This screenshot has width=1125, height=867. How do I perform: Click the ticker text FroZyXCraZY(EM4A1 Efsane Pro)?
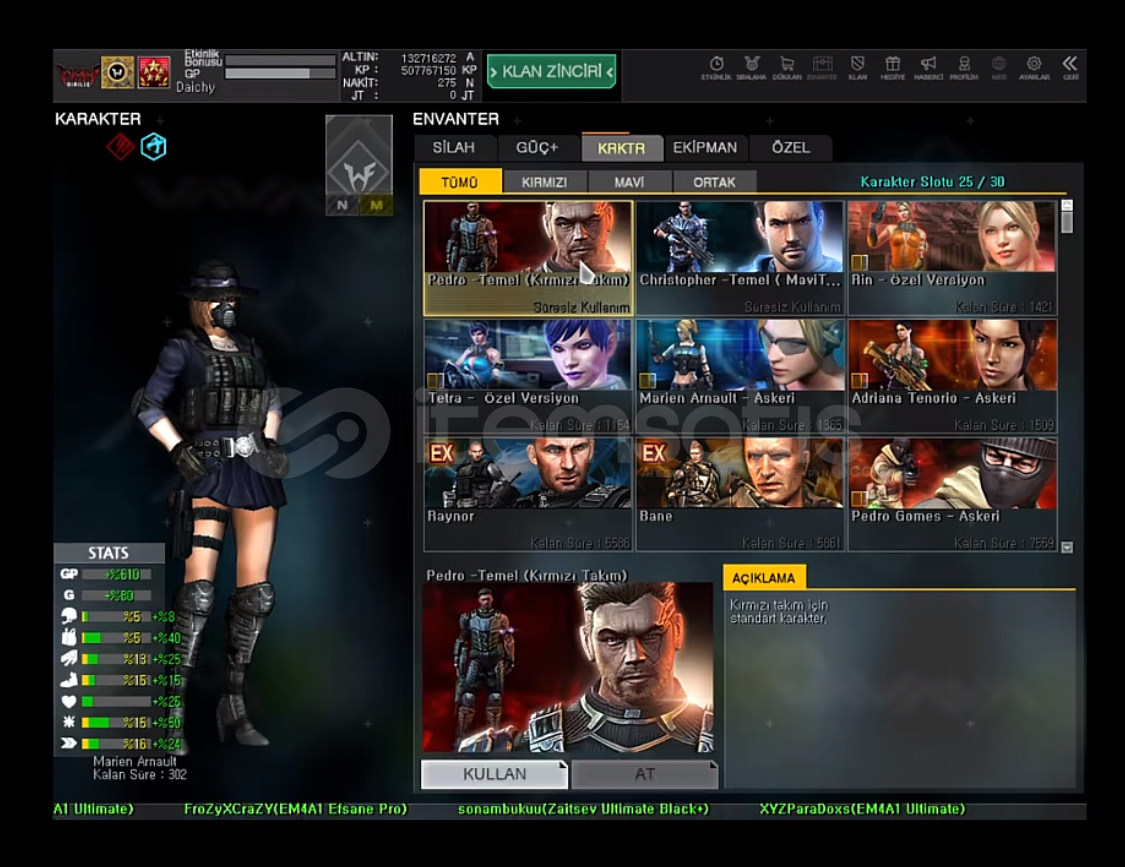tap(296, 809)
